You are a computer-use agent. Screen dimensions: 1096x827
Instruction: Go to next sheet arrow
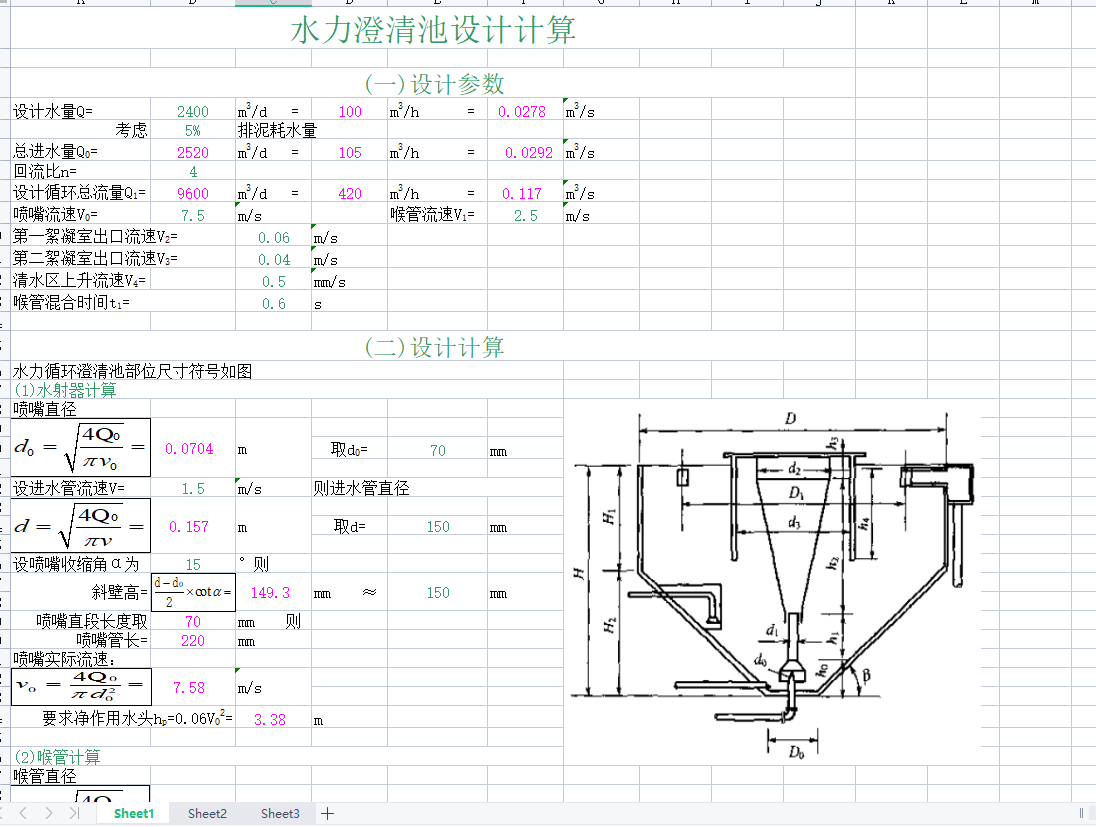tap(48, 812)
